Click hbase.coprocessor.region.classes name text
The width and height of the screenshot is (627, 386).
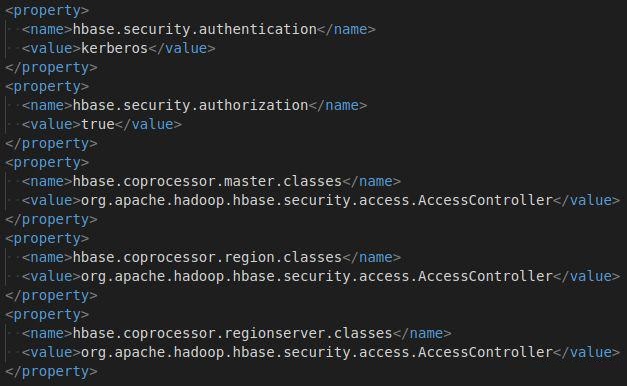click(207, 258)
